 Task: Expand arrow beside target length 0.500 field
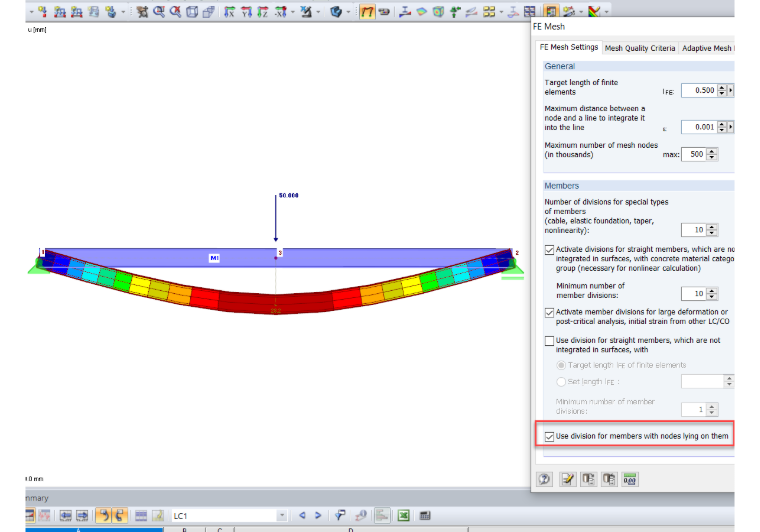click(730, 90)
